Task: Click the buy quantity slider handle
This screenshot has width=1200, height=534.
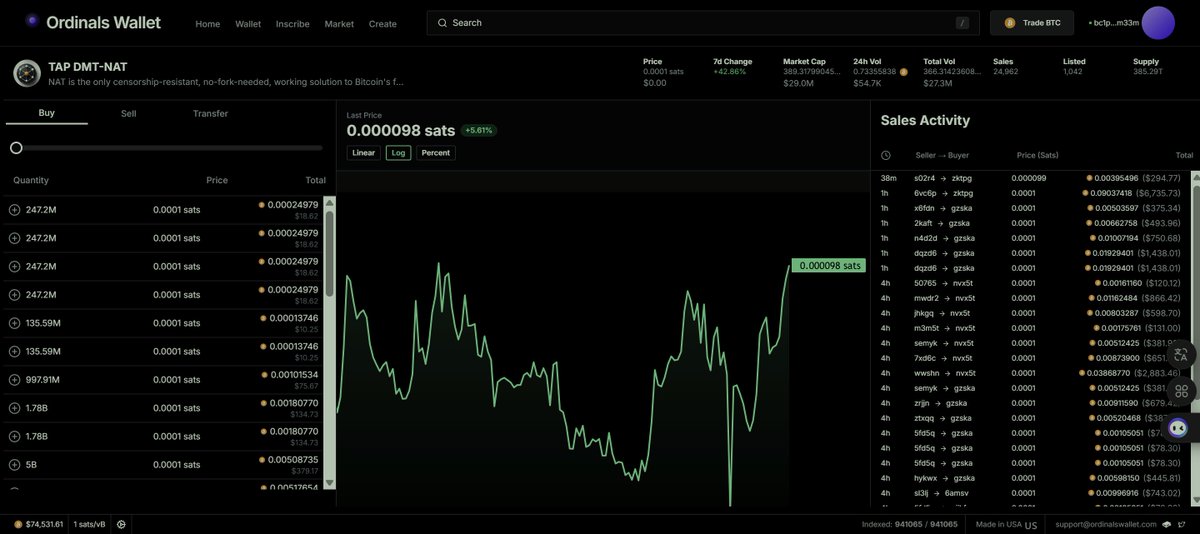Action: click(16, 148)
